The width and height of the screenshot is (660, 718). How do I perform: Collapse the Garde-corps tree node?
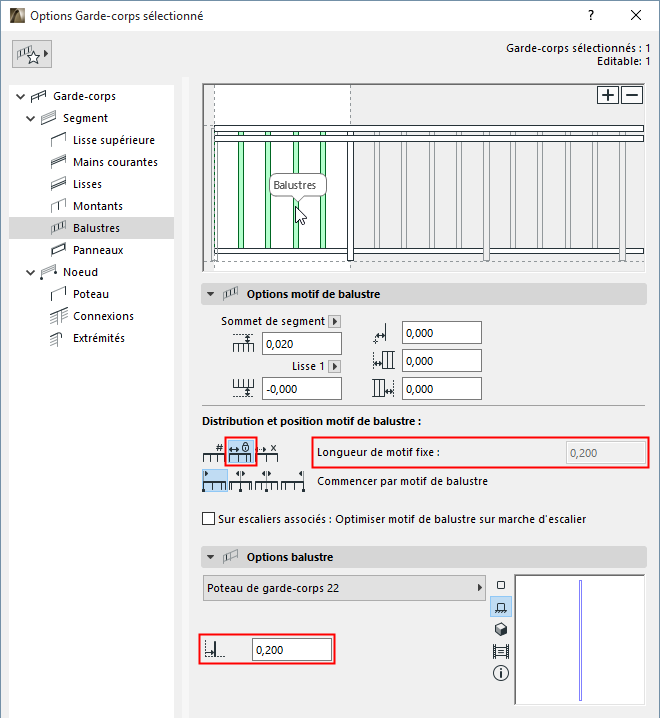click(x=20, y=96)
